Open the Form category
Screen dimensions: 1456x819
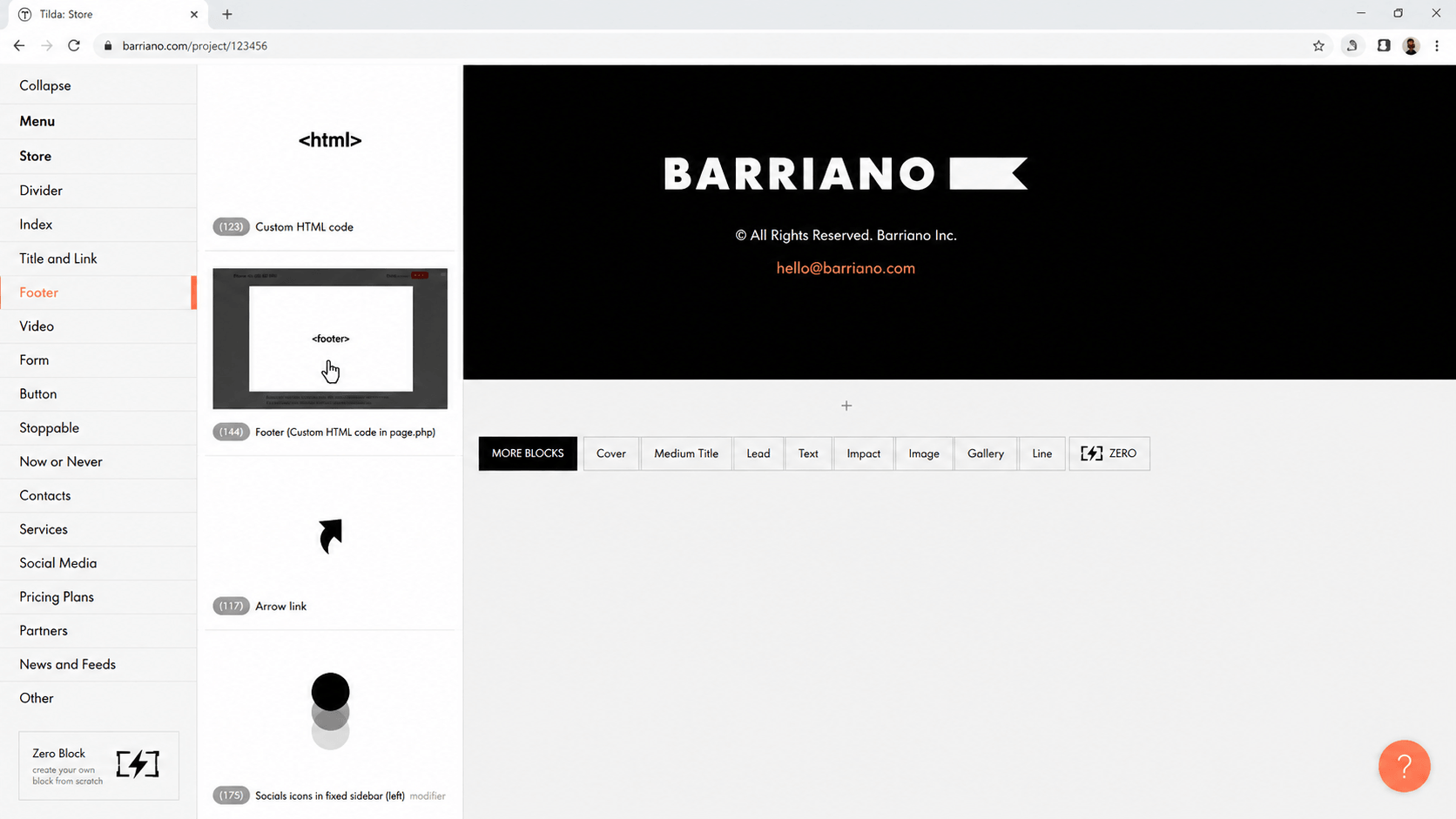pyautogui.click(x=98, y=359)
